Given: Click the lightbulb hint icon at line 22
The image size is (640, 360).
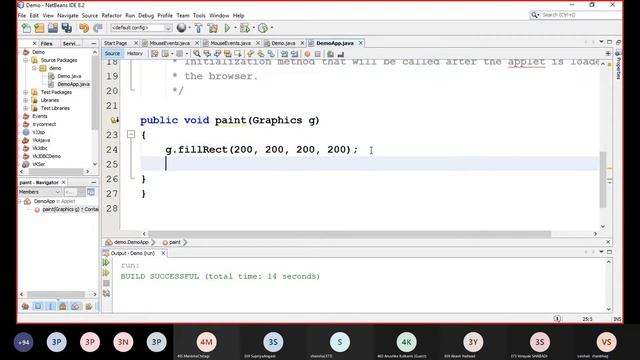Looking at the screenshot, I should pyautogui.click(x=115, y=120).
